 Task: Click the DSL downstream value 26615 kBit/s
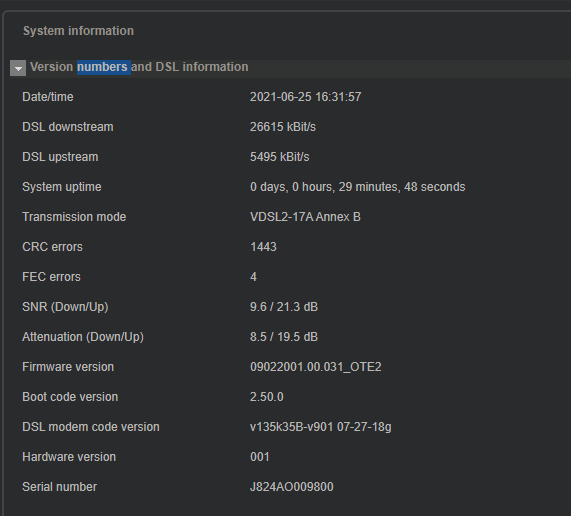point(283,127)
